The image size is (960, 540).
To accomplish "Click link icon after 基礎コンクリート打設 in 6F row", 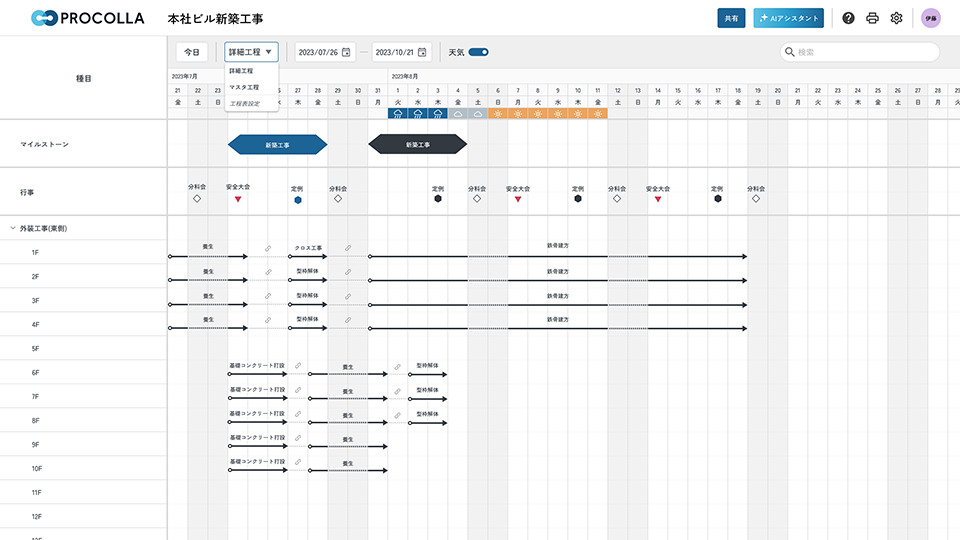I will tap(298, 366).
